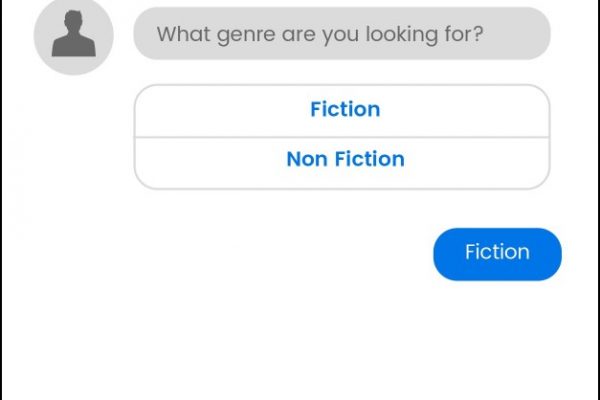Click the word 'looking' in the question bubble

(x=401, y=34)
